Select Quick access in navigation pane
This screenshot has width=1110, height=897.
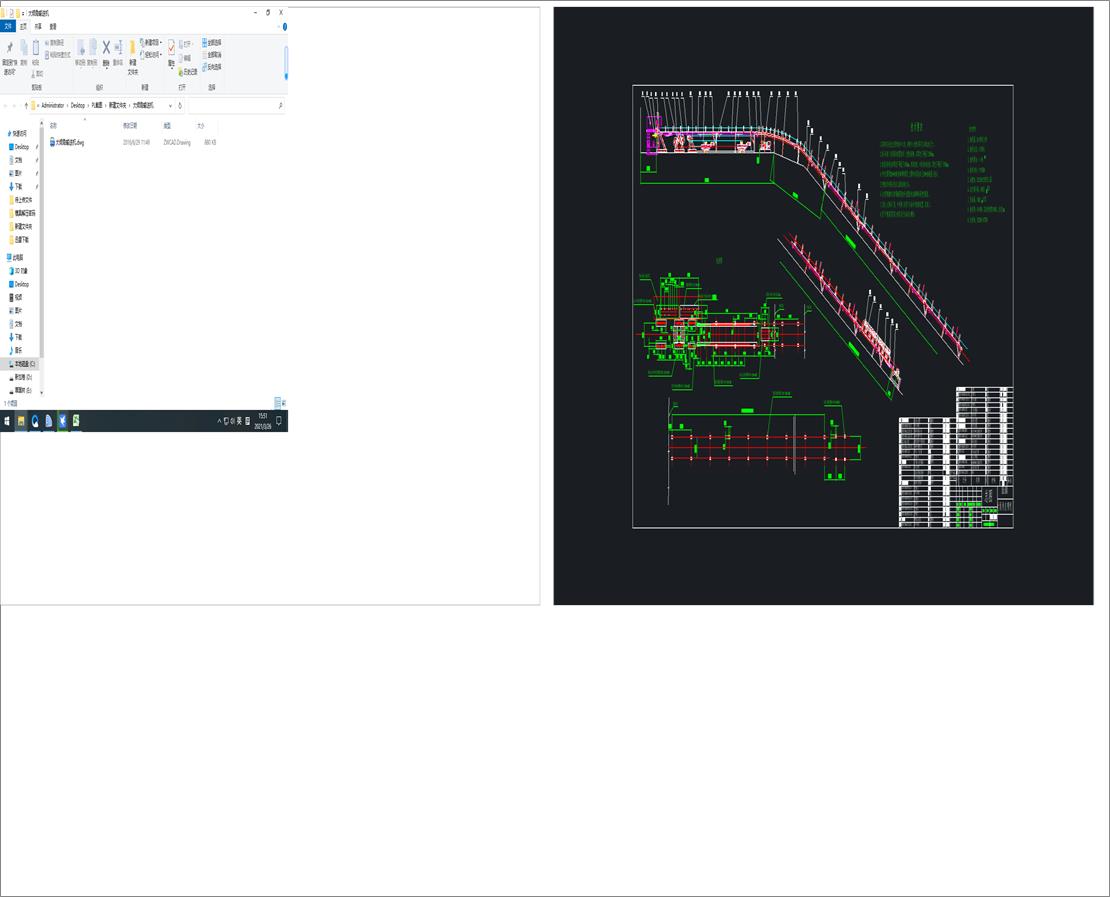pos(17,133)
